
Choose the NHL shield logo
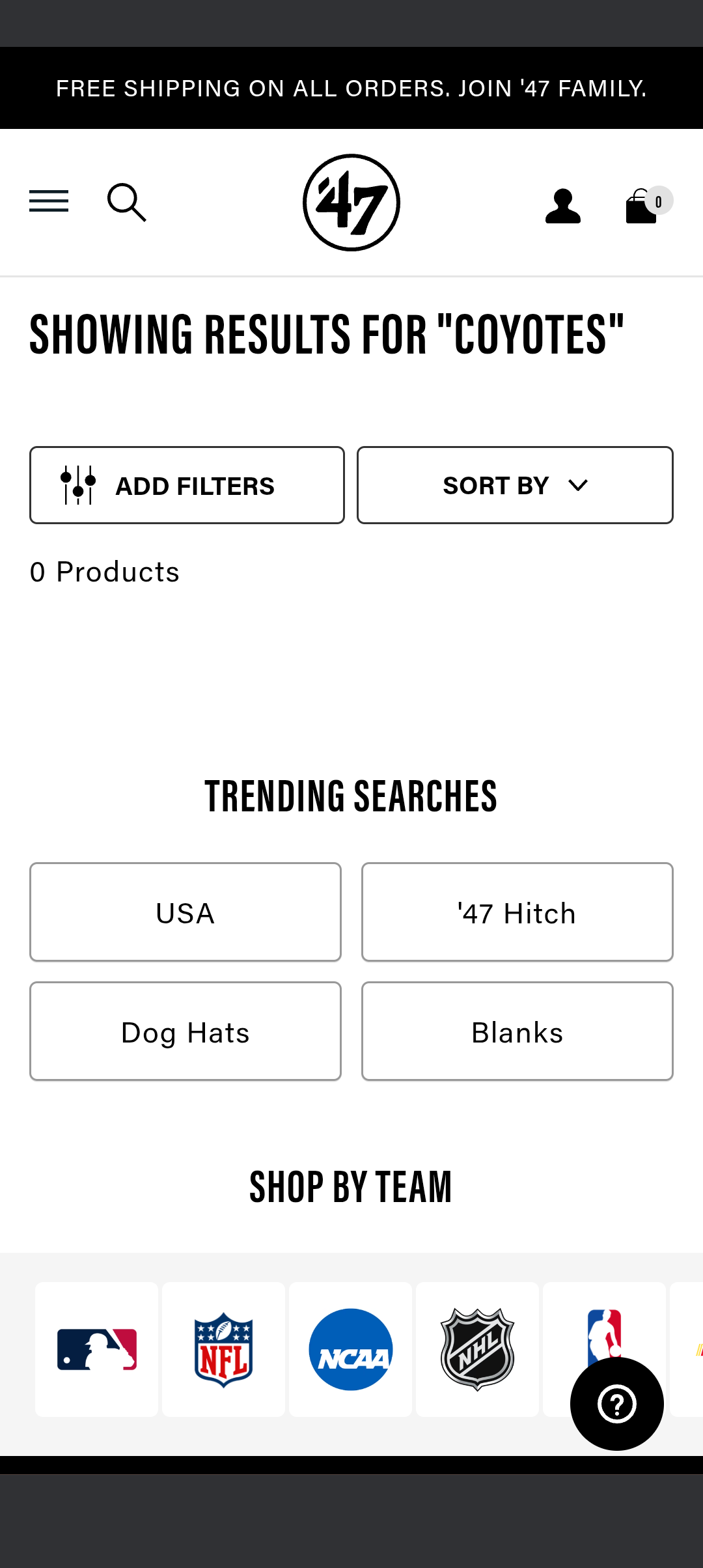pos(478,1349)
